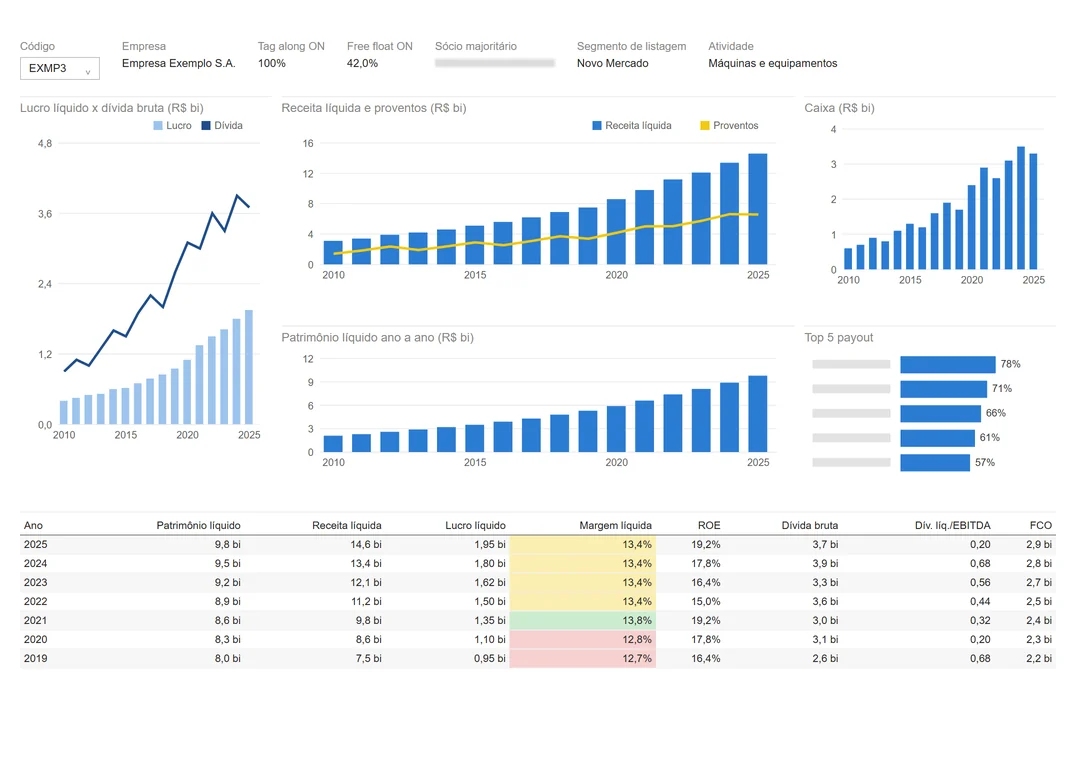Click the 7,5 bi receita value
1076x772 pixels.
click(x=369, y=659)
